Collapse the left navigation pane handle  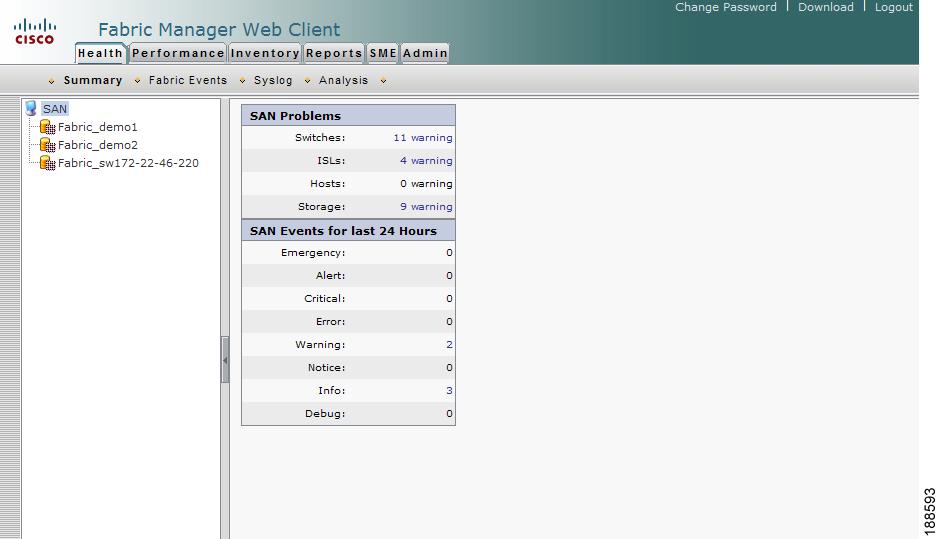pyautogui.click(x=225, y=360)
